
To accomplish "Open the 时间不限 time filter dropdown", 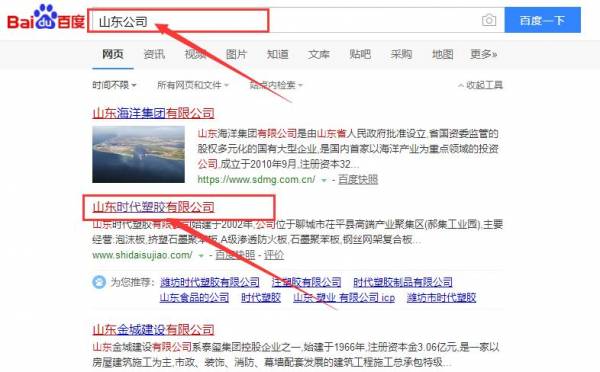I will pos(114,85).
